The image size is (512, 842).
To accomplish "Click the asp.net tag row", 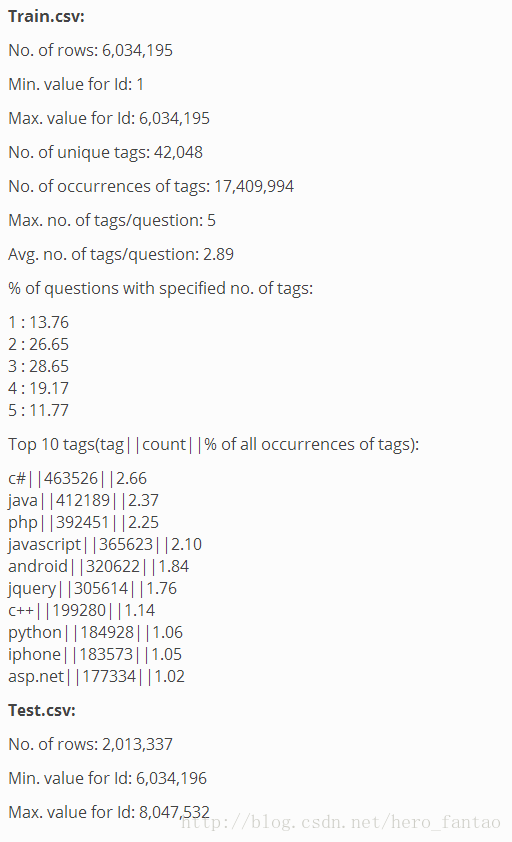I will click(x=96, y=677).
